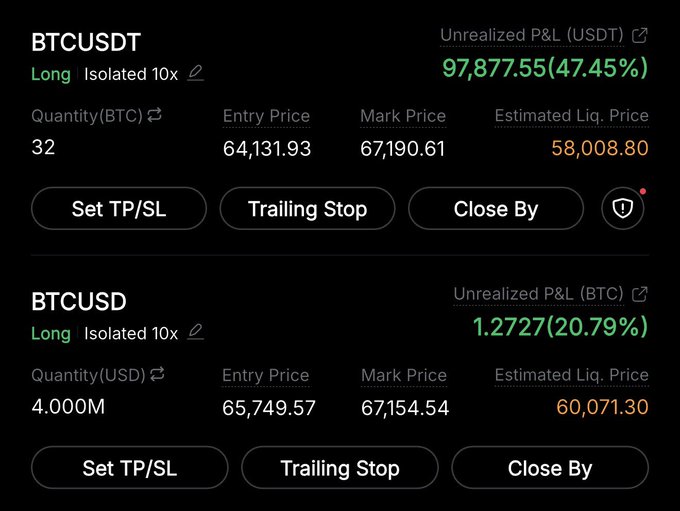Click BTCUSDT Estimated Liq. Price label

pos(571,116)
